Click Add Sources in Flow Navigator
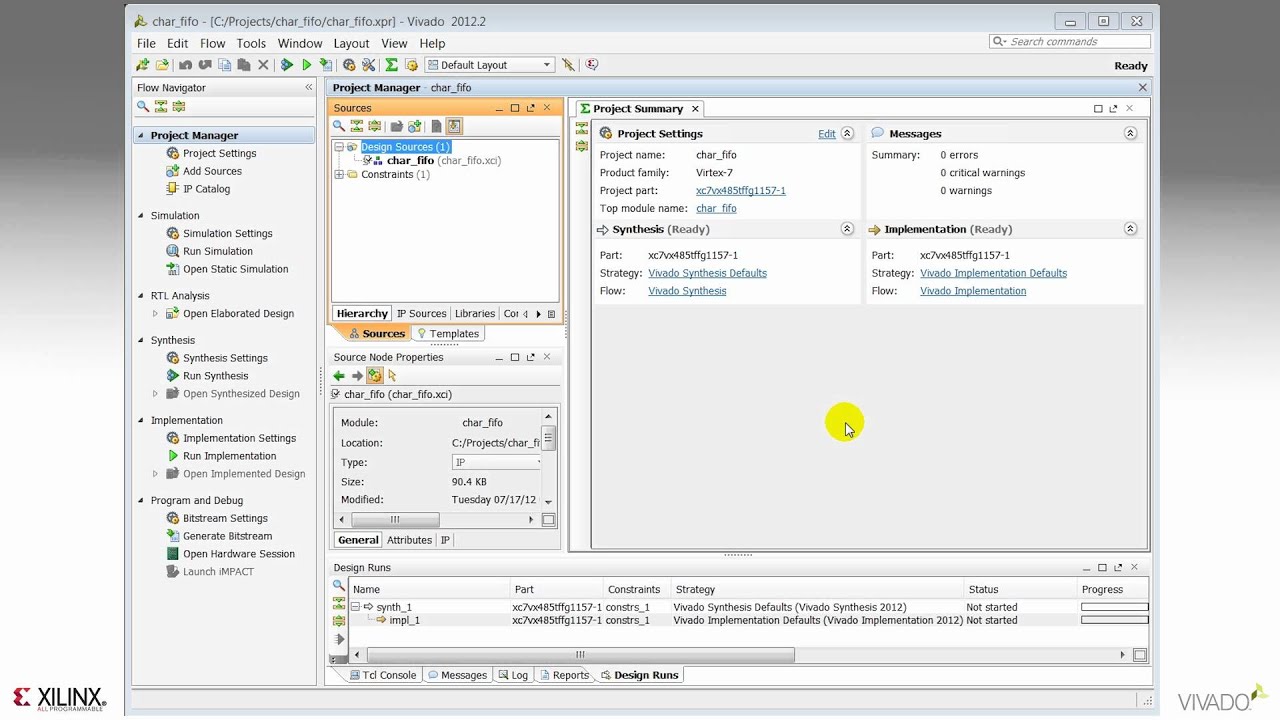The image size is (1280, 720). [212, 171]
